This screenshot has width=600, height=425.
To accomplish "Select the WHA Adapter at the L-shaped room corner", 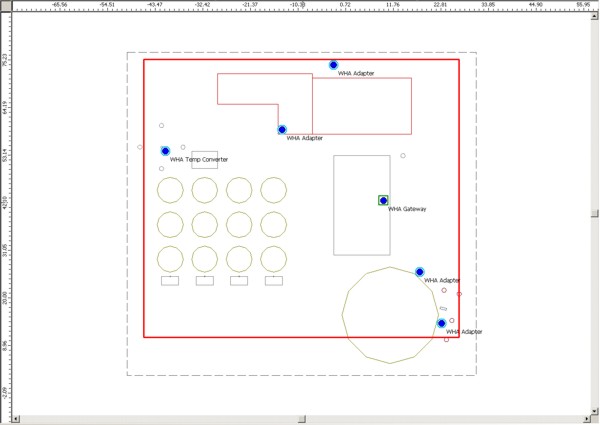I will tap(282, 130).
